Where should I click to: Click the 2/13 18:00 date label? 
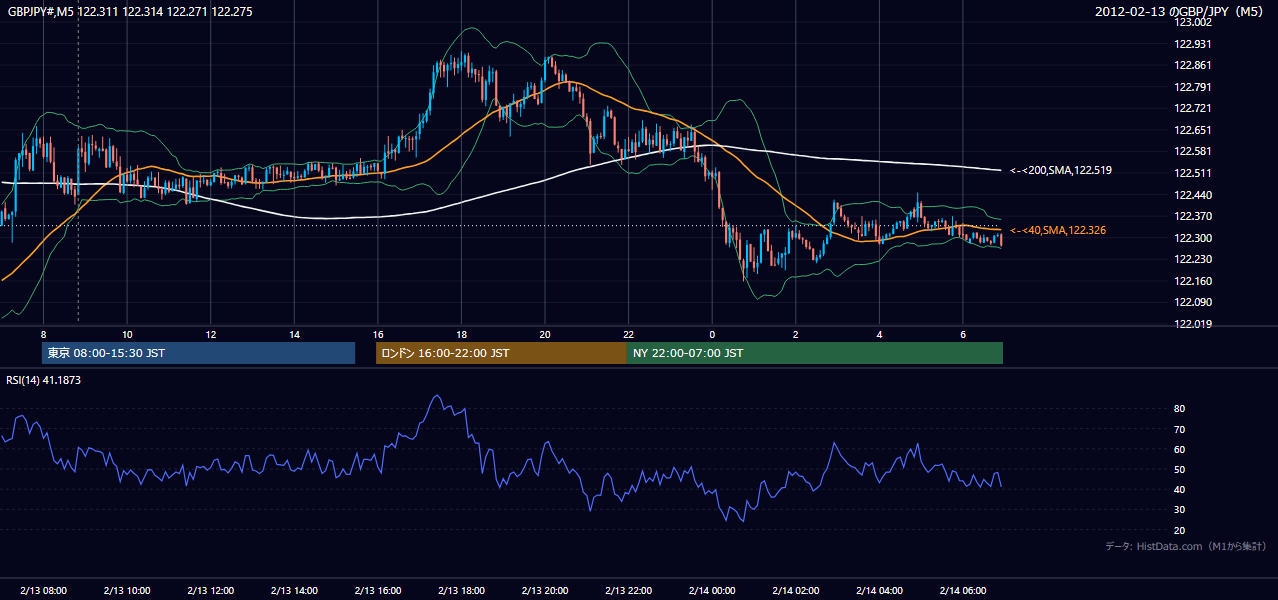coord(461,590)
